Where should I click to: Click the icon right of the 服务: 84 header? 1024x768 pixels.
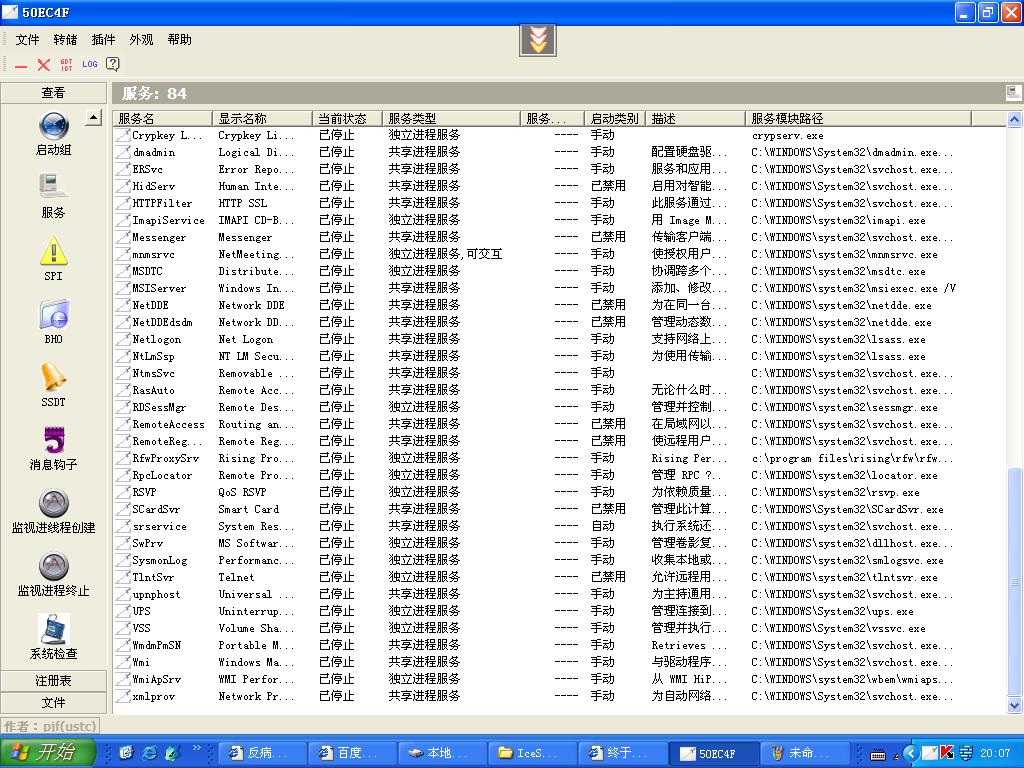[x=1013, y=93]
